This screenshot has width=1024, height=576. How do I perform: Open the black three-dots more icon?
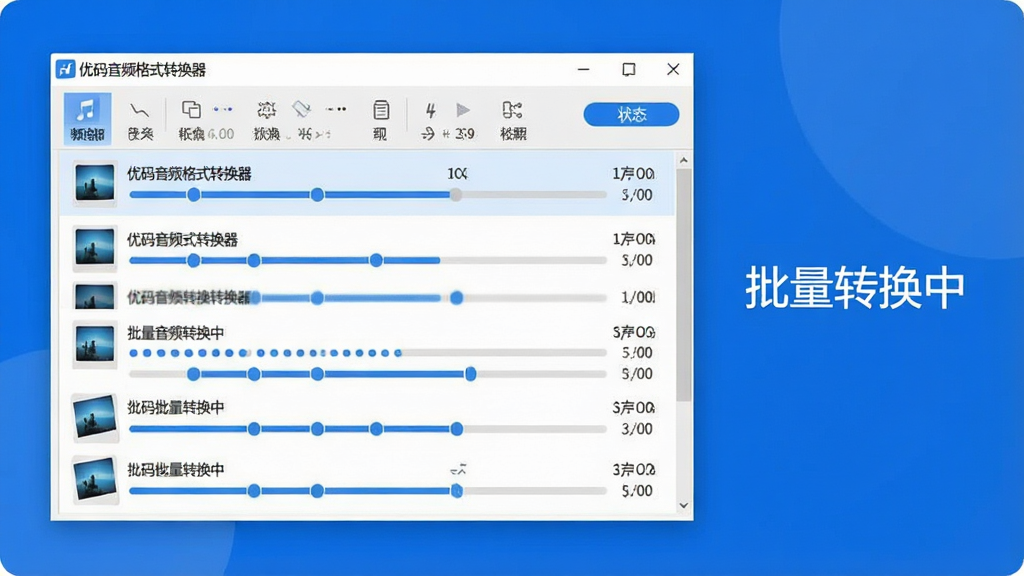(336, 109)
